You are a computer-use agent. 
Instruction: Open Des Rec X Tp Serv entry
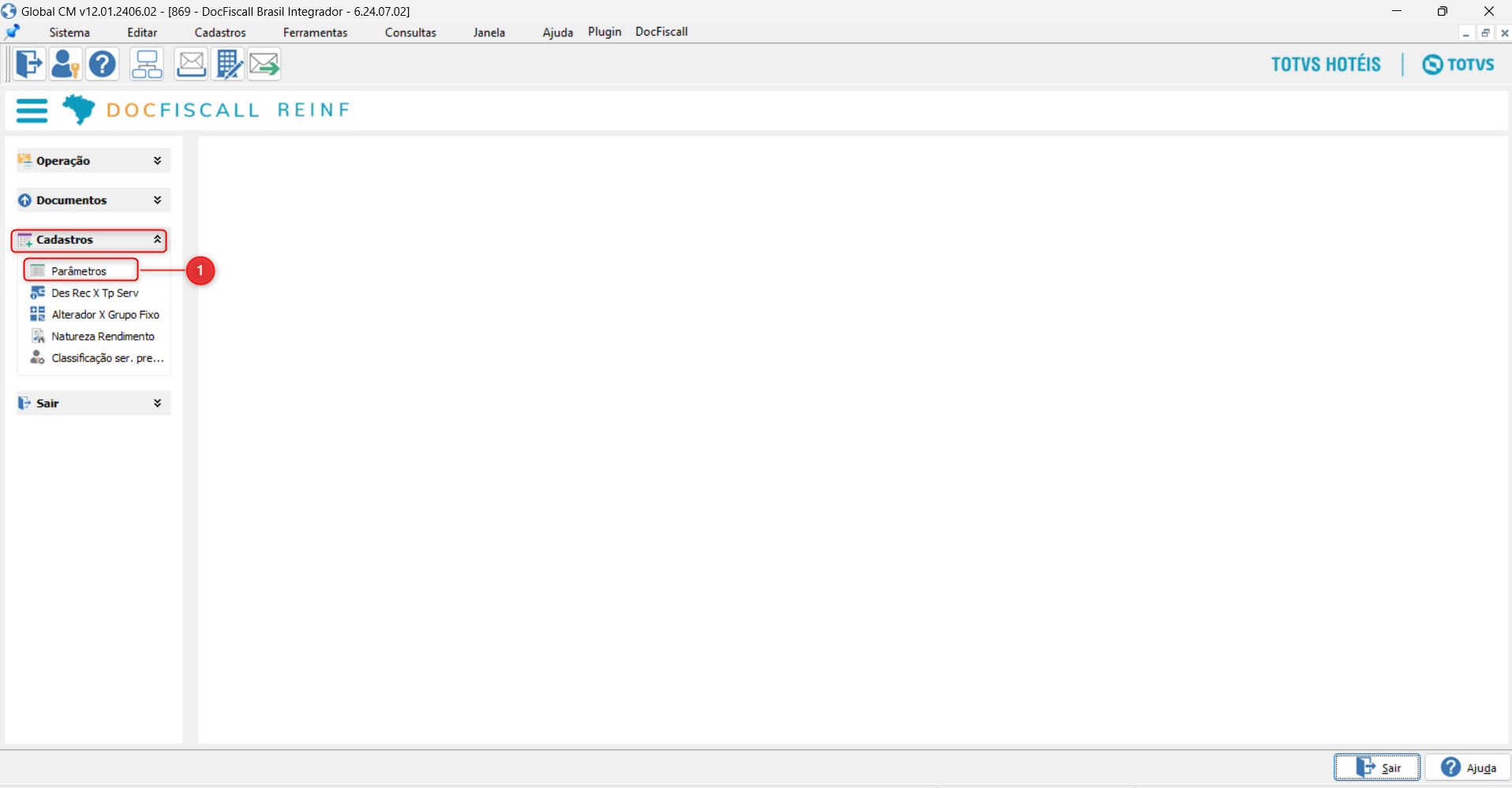95,293
